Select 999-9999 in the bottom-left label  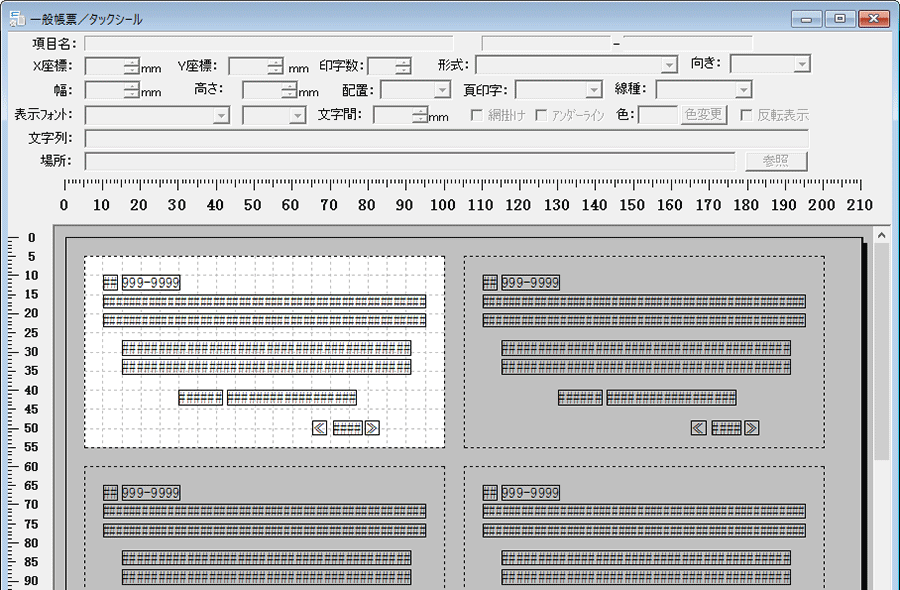pyautogui.click(x=151, y=492)
